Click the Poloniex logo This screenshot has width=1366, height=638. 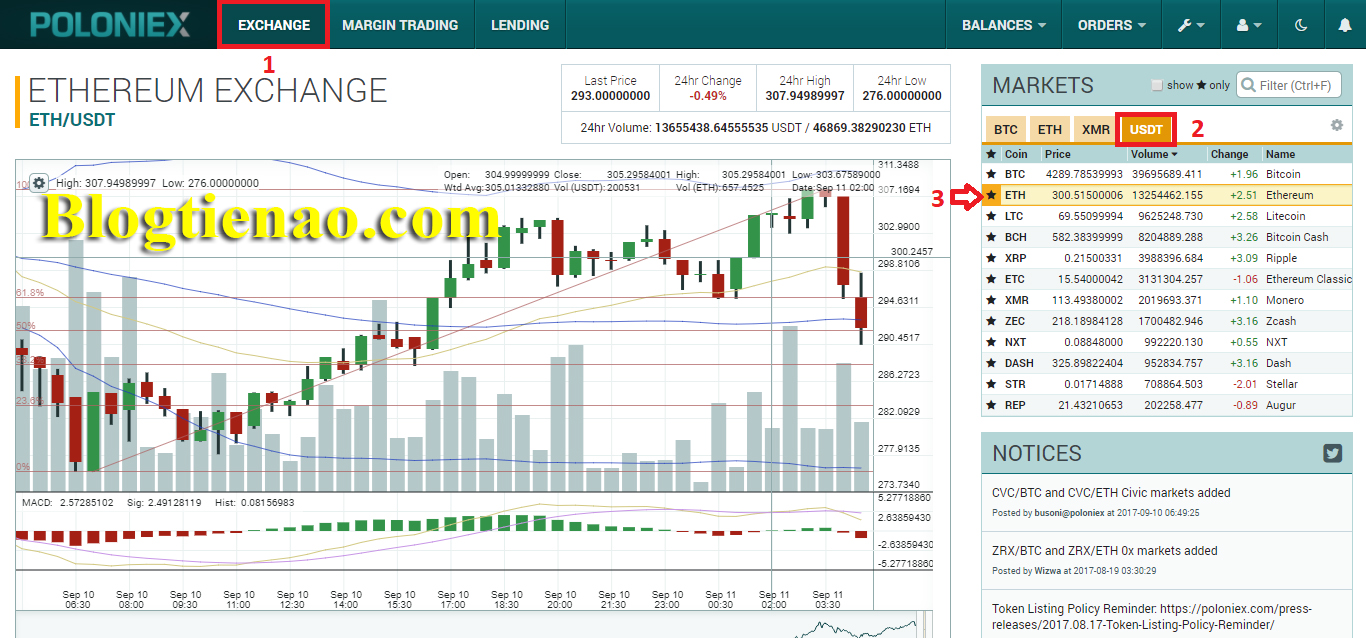click(110, 24)
